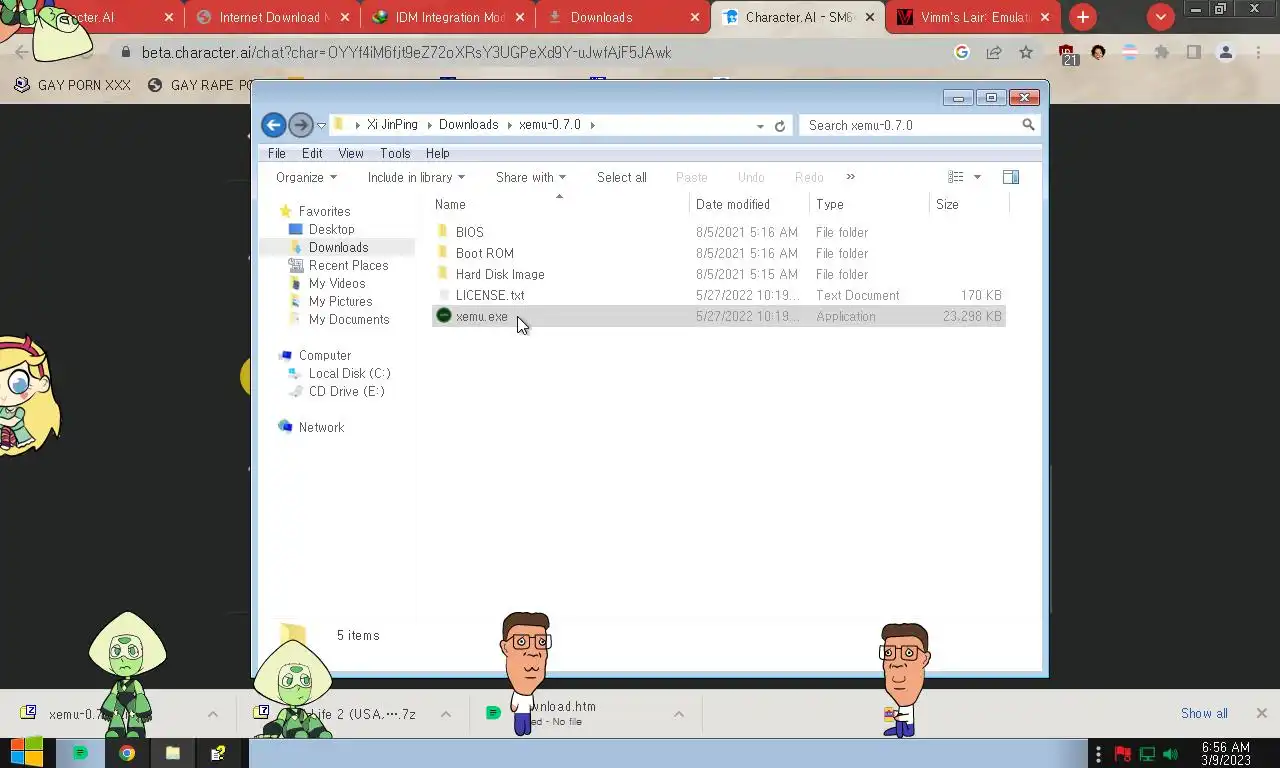Open recent locations dropdown arrow
The width and height of the screenshot is (1280, 768).
[321, 126]
